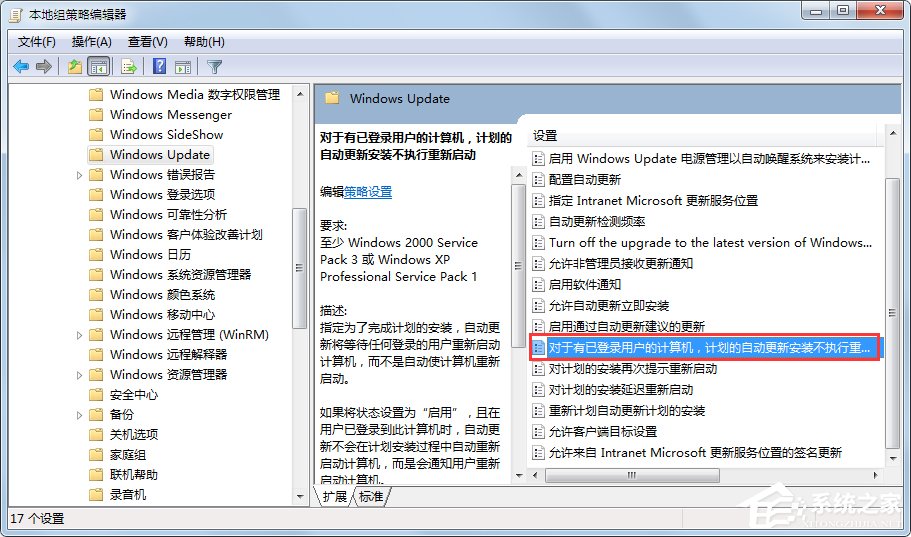Screen dimensions: 911x537
Task: Select 对于有已登录用户的计算机 setting row
Action: tap(706, 348)
